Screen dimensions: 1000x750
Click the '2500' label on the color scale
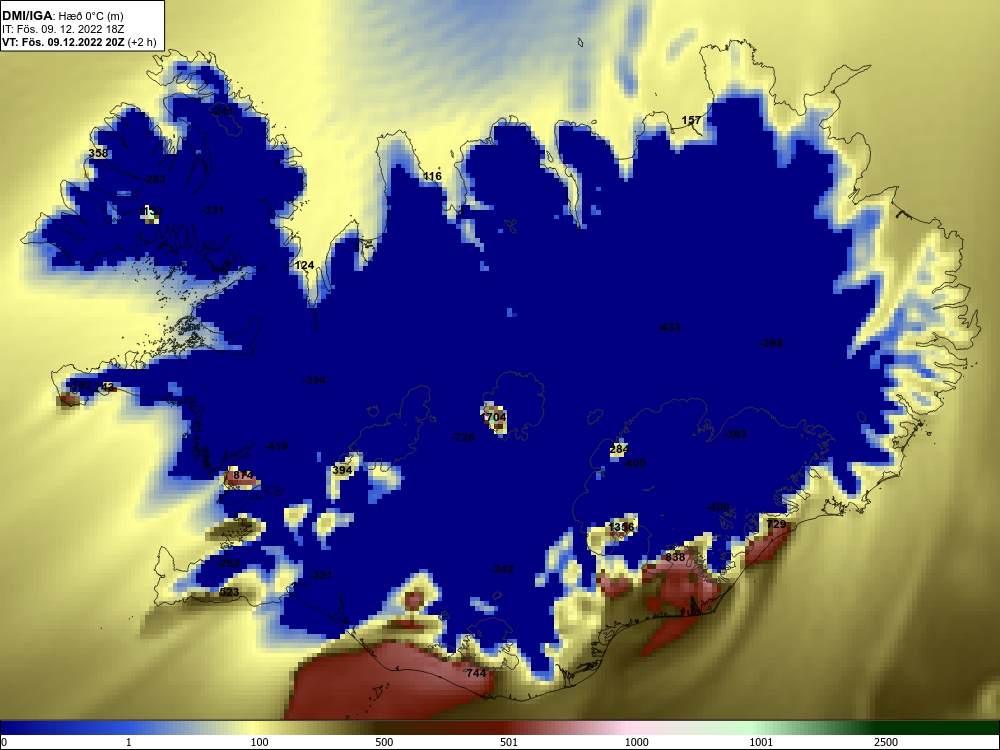(886, 742)
